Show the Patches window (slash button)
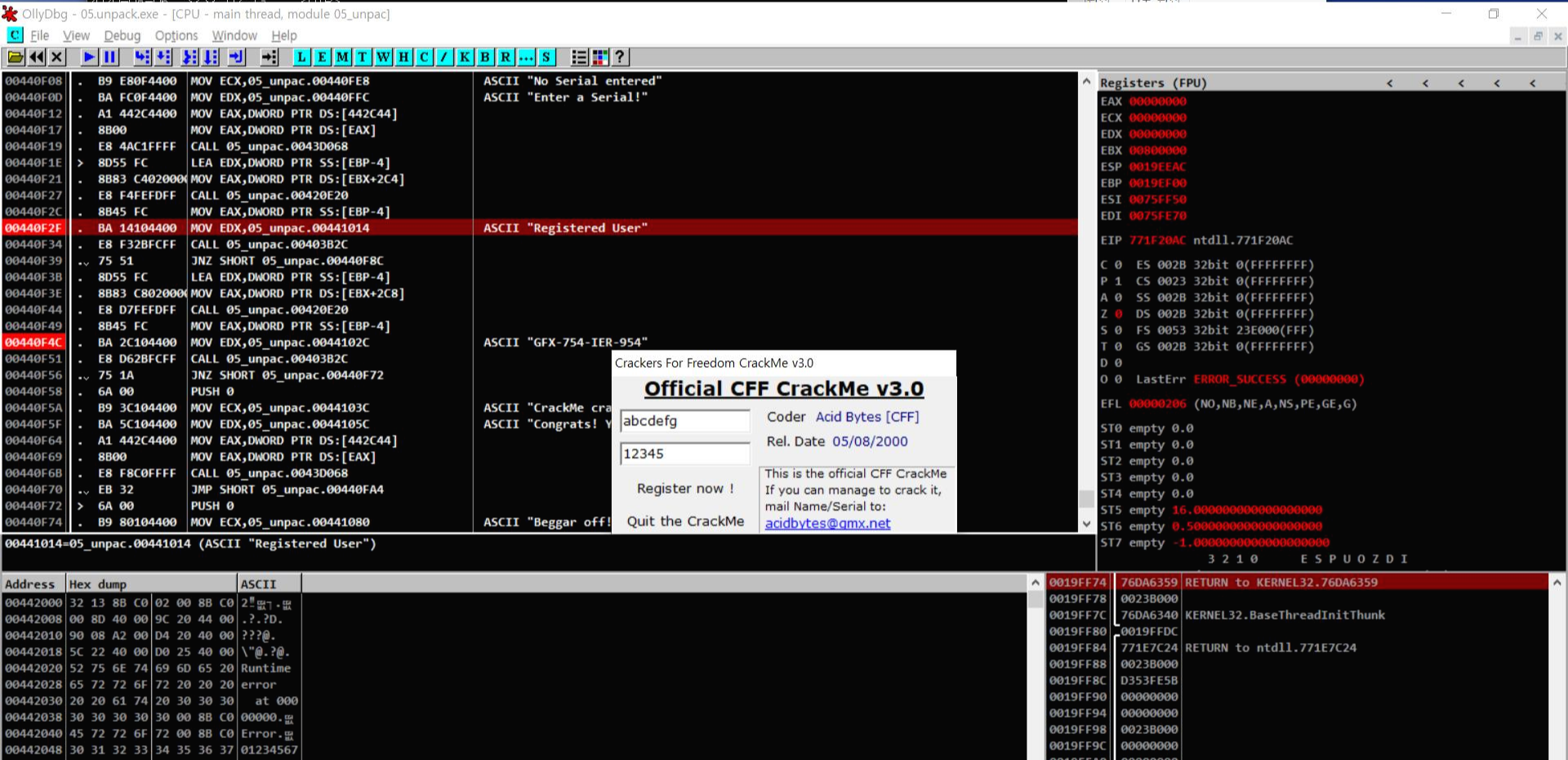This screenshot has width=1568, height=760. point(444,57)
